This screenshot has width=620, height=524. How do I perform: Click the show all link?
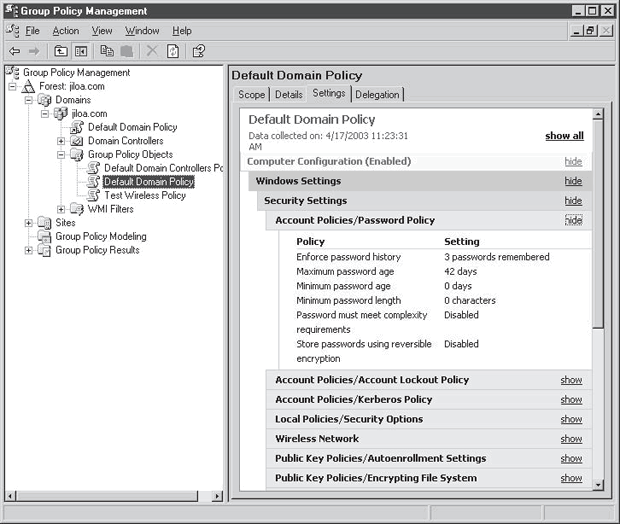coord(564,136)
